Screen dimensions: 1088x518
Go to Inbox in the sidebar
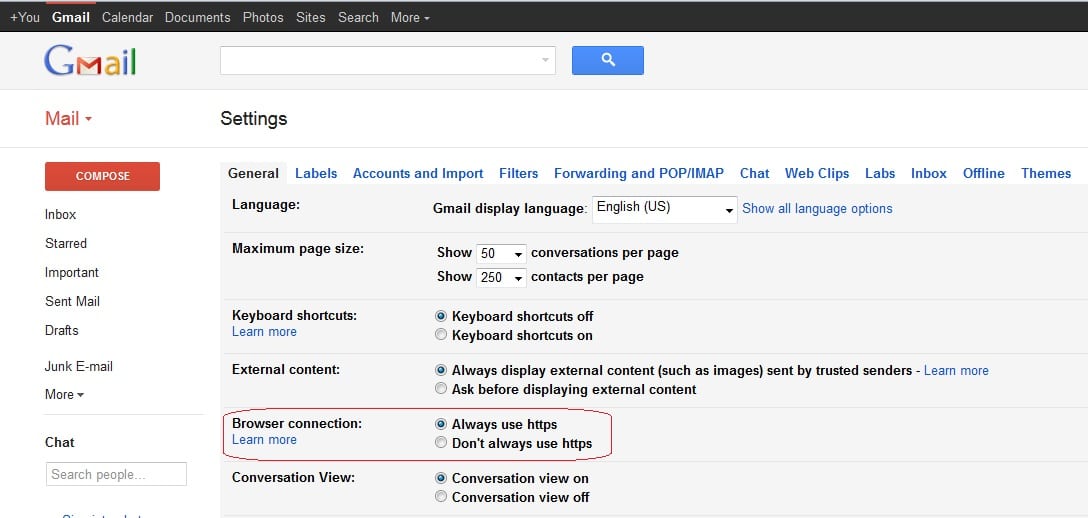coord(60,214)
